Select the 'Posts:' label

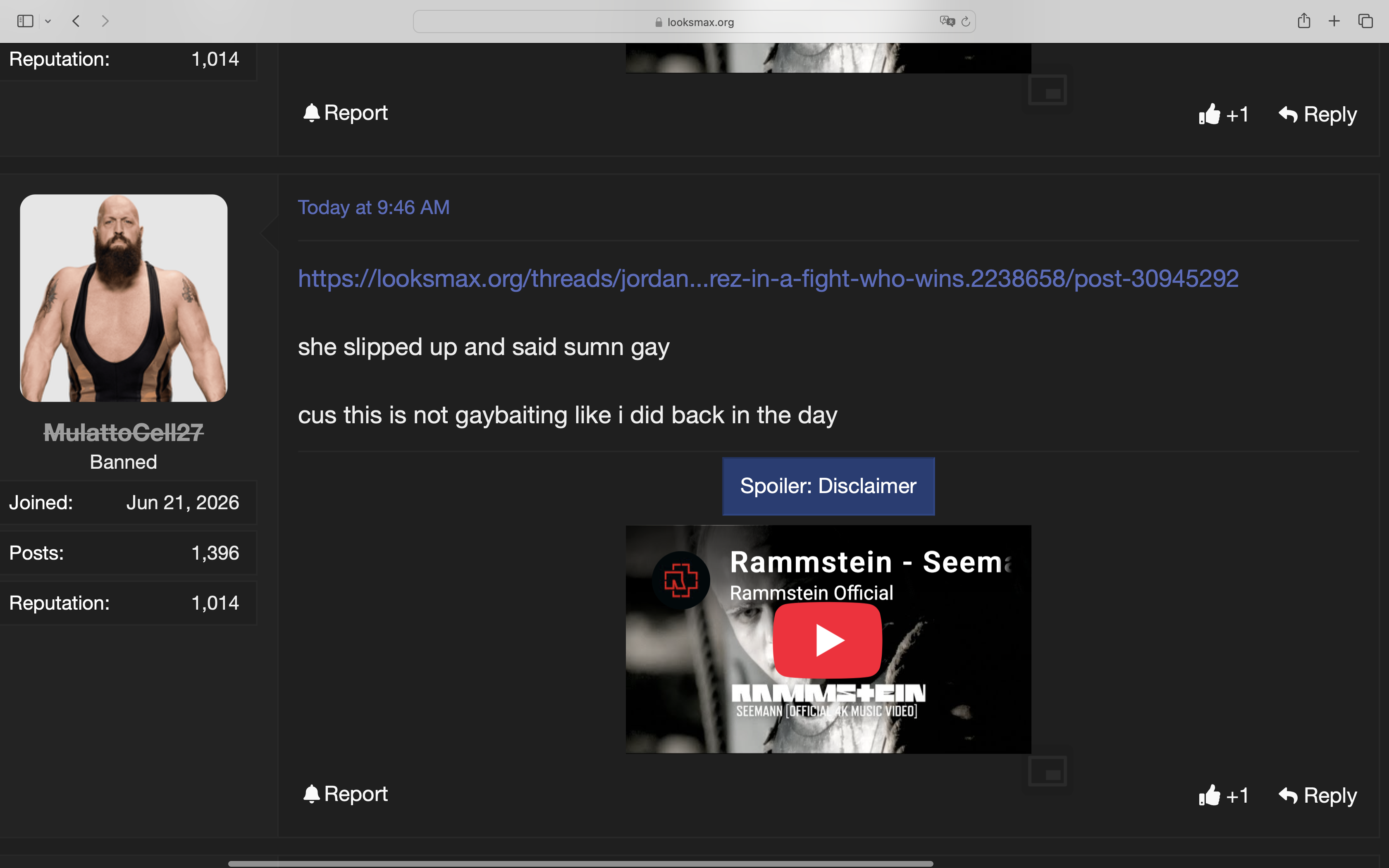[36, 553]
